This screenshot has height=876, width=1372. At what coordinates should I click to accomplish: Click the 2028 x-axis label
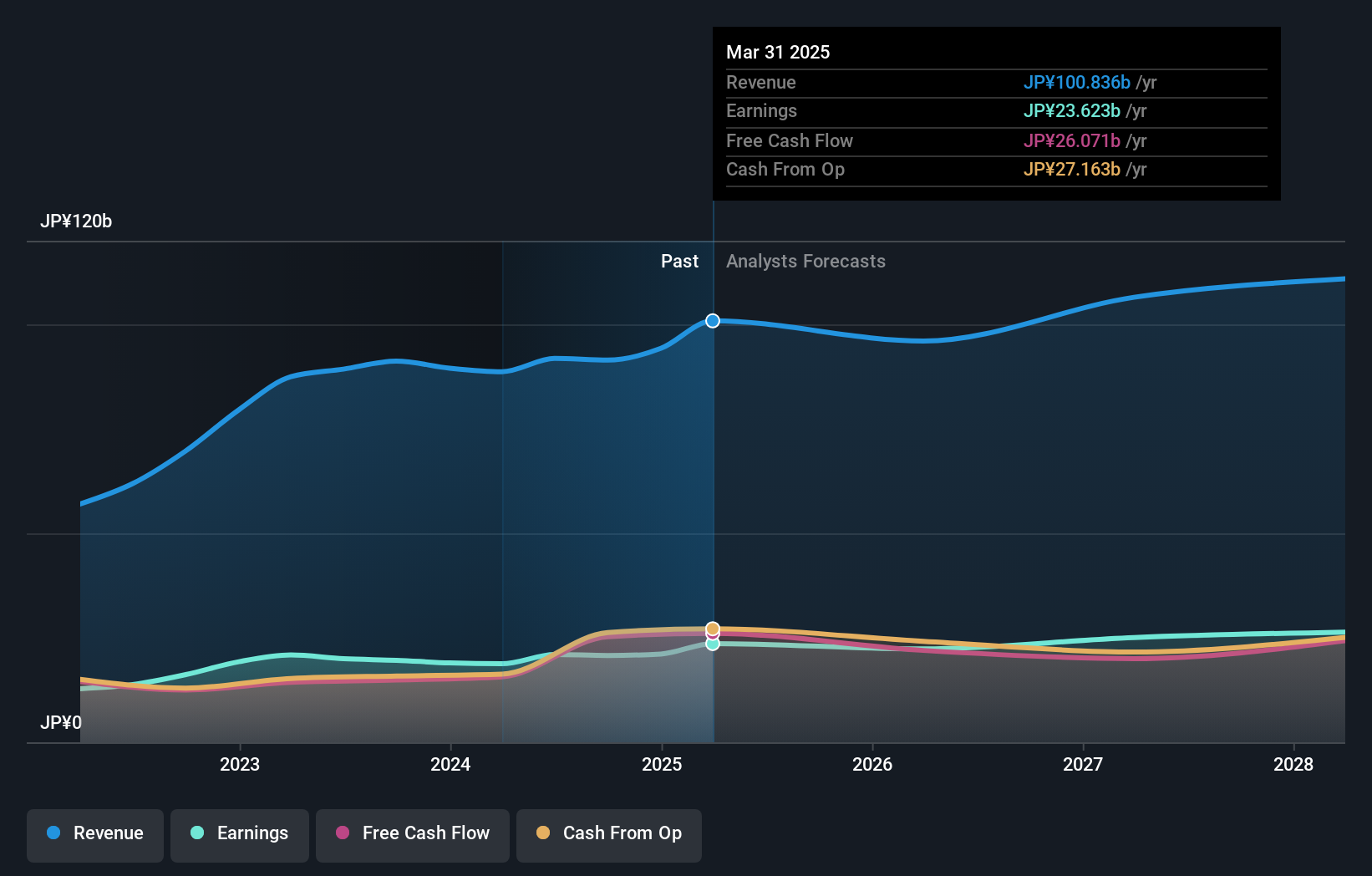point(1293,764)
